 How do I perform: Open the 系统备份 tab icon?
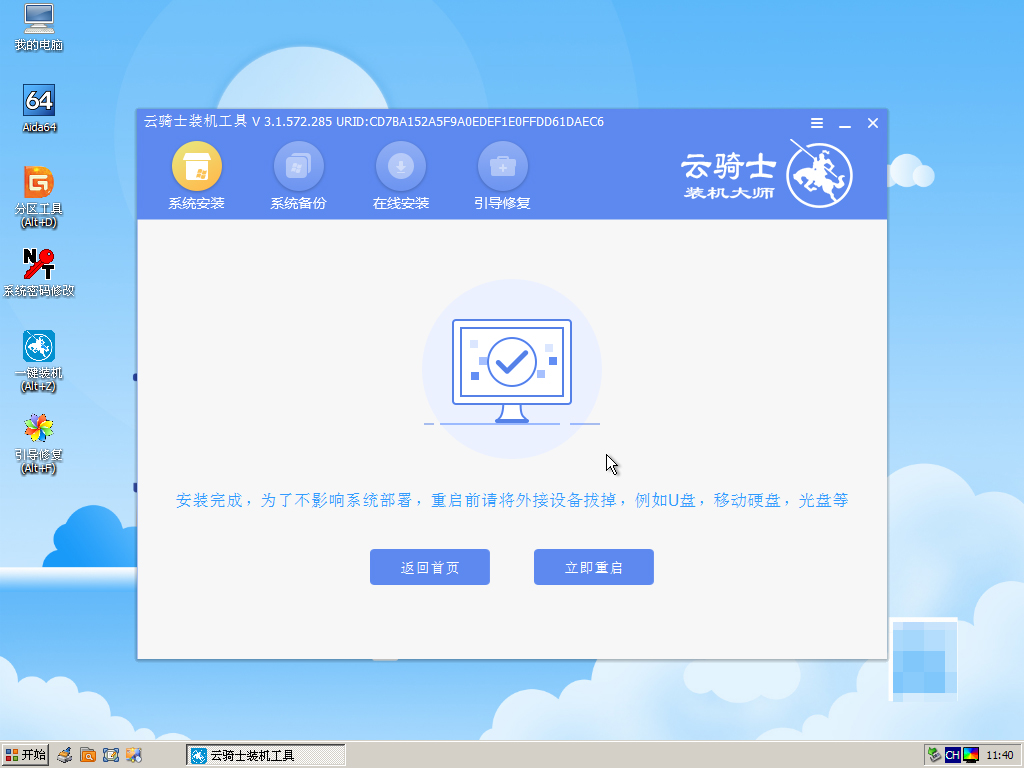point(298,167)
